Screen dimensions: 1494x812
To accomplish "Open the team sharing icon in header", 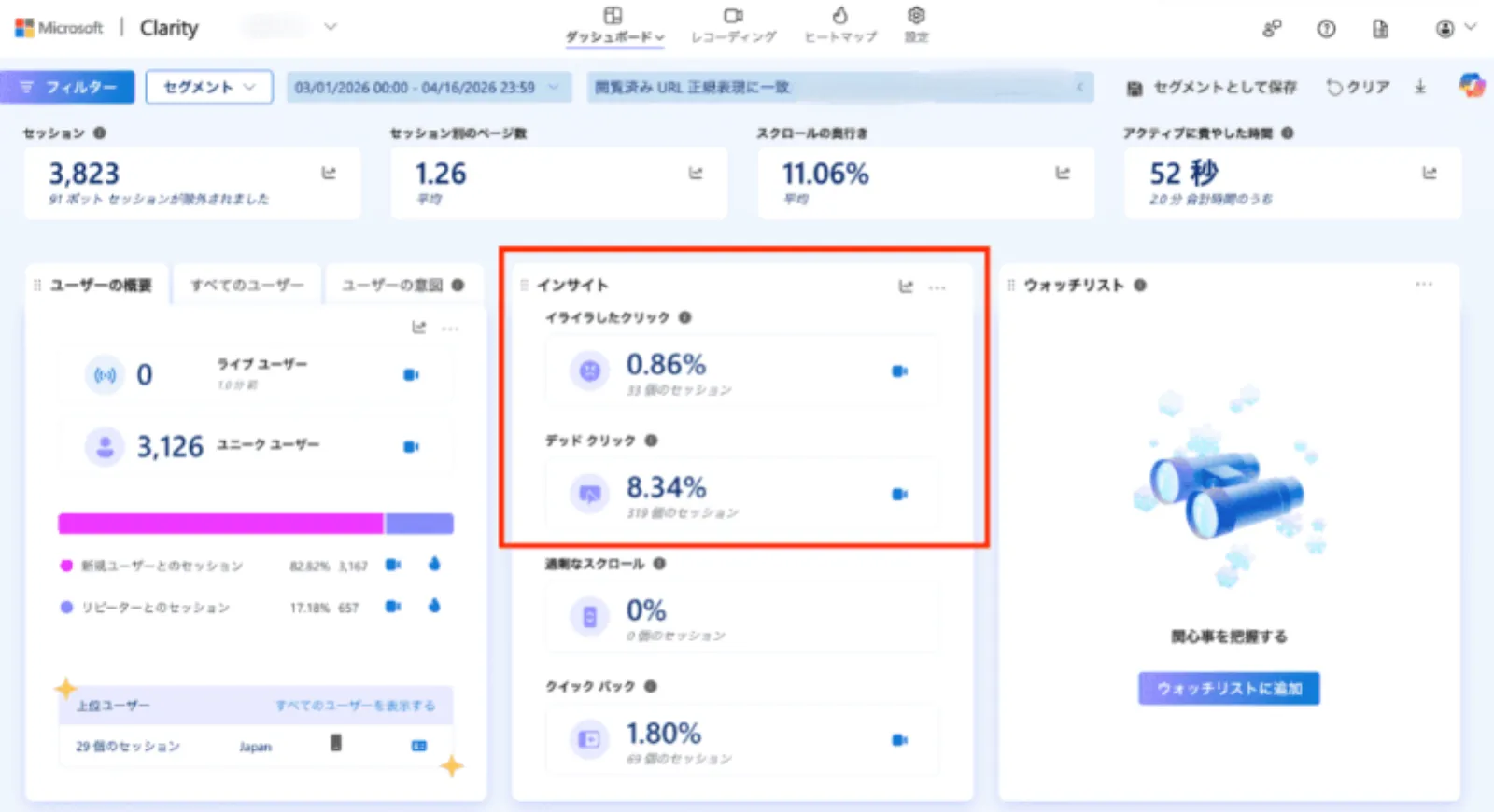I will pos(1272,29).
